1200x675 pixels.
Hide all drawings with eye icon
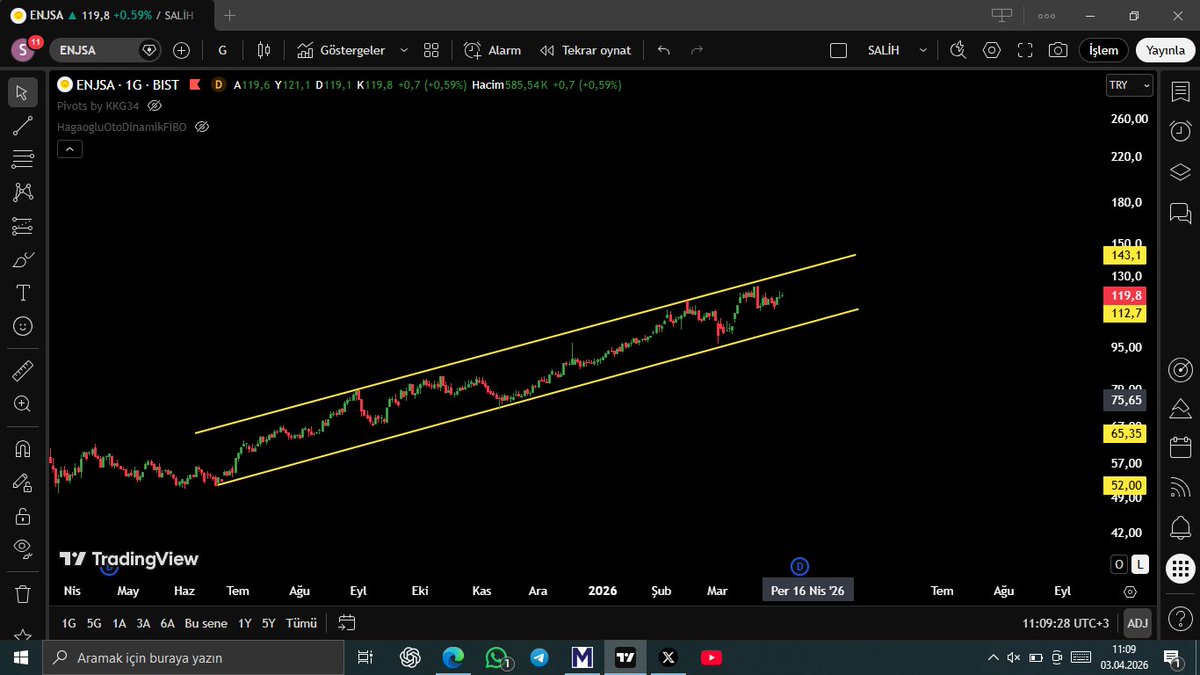click(22, 548)
